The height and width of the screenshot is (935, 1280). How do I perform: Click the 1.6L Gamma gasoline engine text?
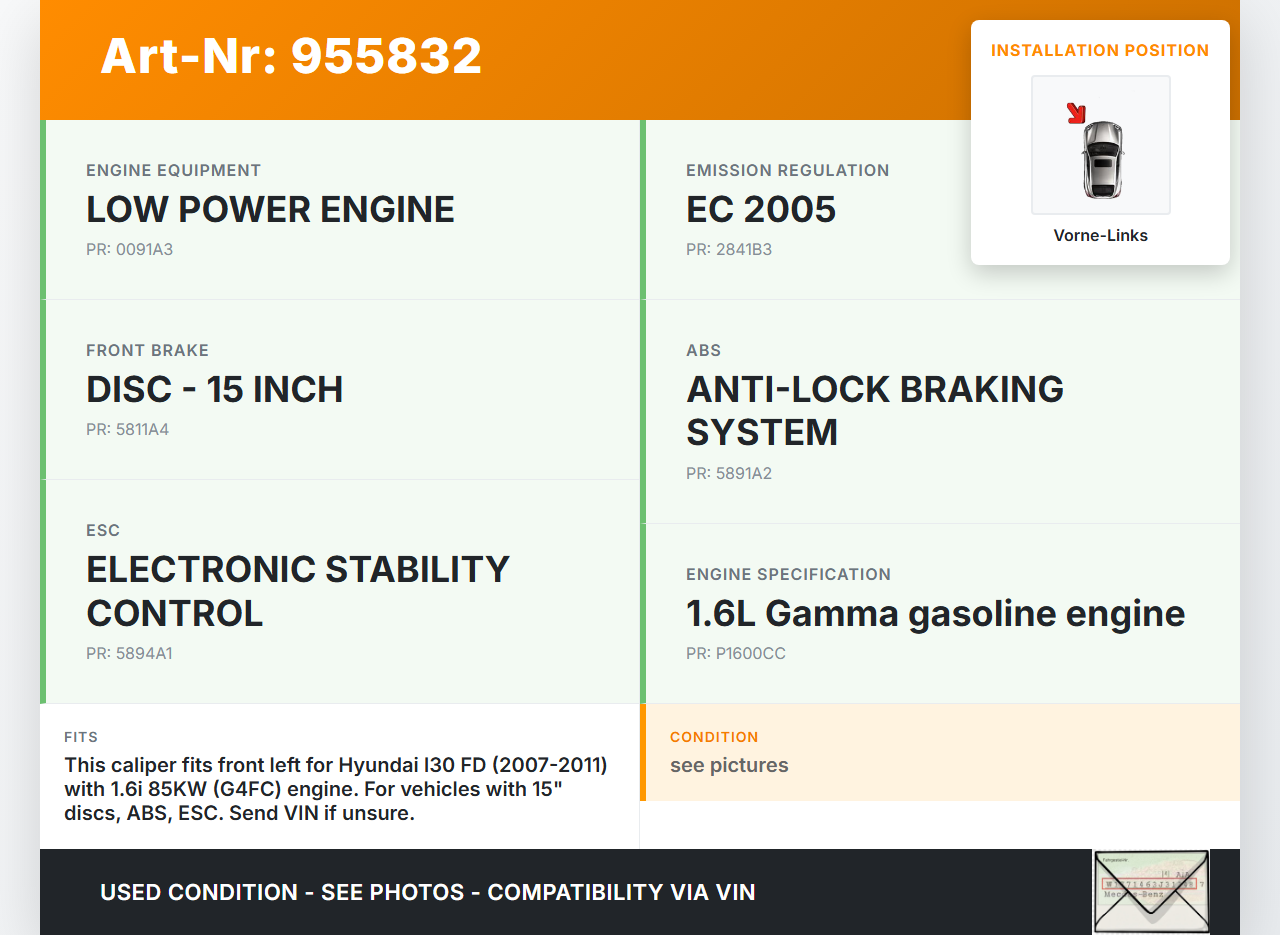click(935, 613)
